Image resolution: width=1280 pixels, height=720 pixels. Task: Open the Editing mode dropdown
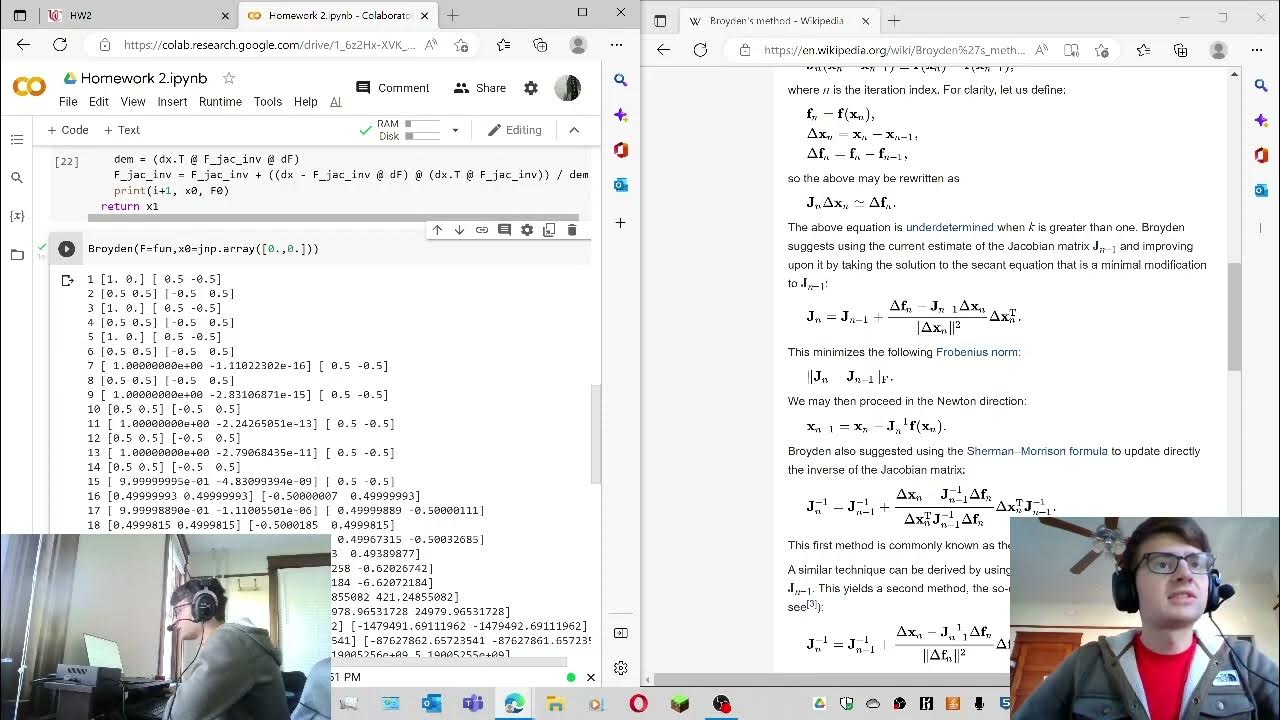[514, 130]
